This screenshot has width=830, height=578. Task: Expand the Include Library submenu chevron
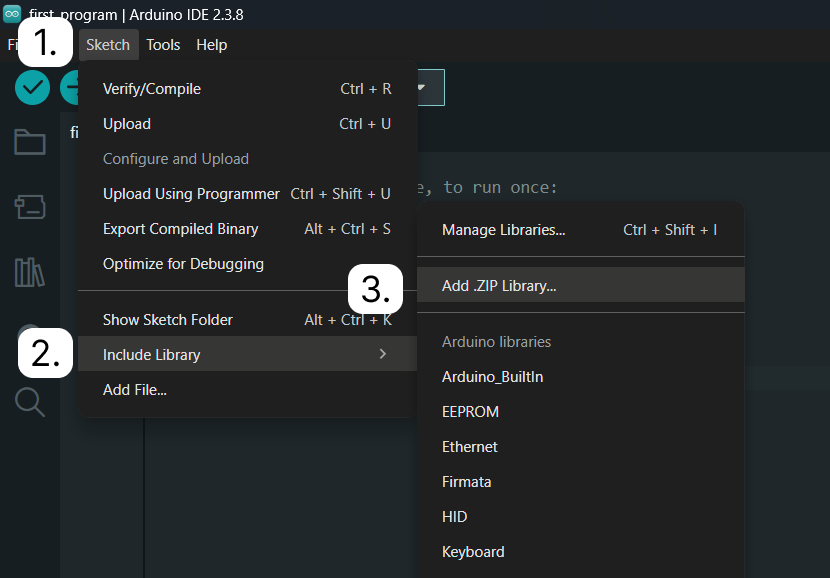383,354
